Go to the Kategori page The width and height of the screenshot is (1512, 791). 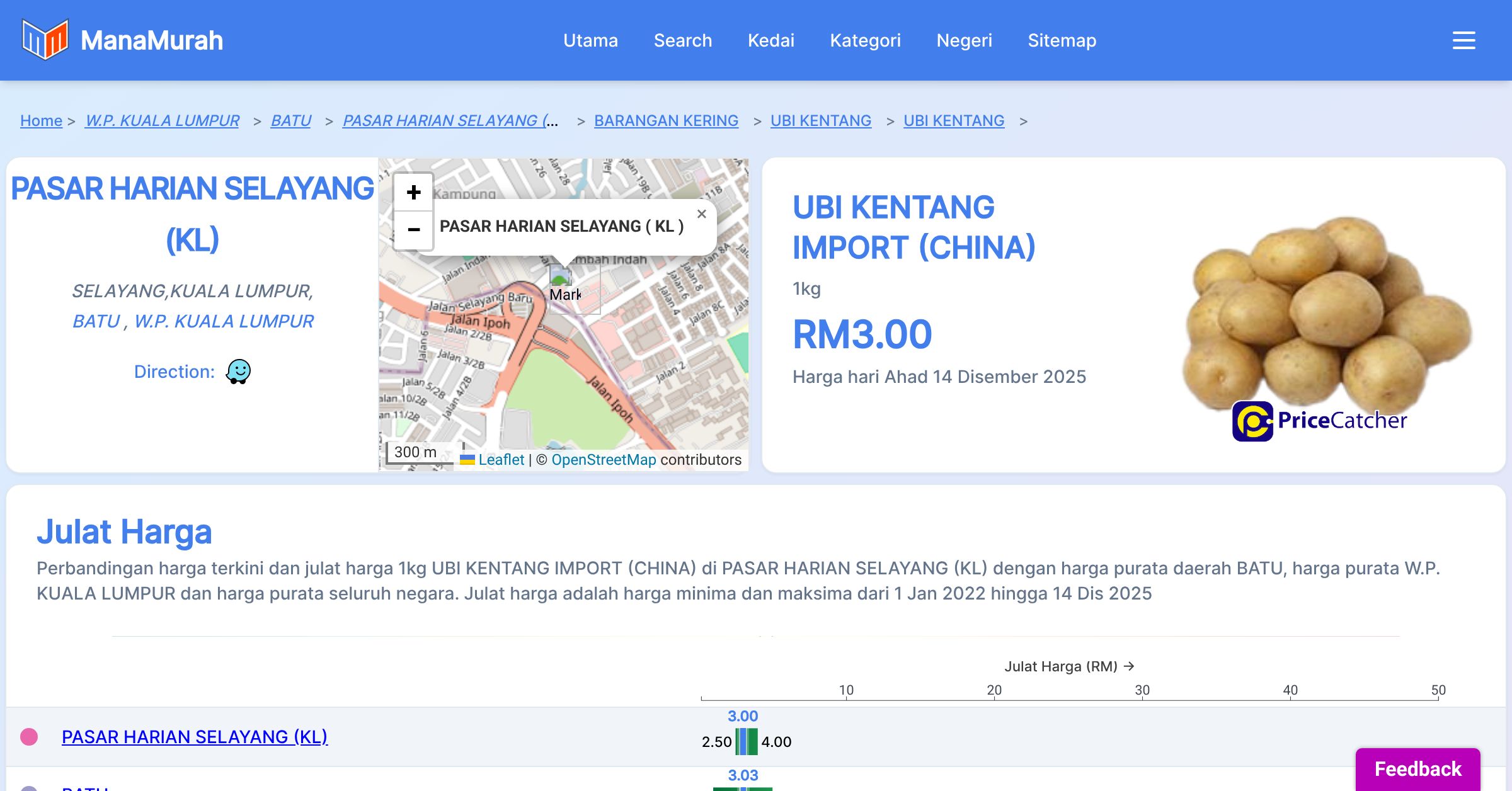[x=865, y=40]
